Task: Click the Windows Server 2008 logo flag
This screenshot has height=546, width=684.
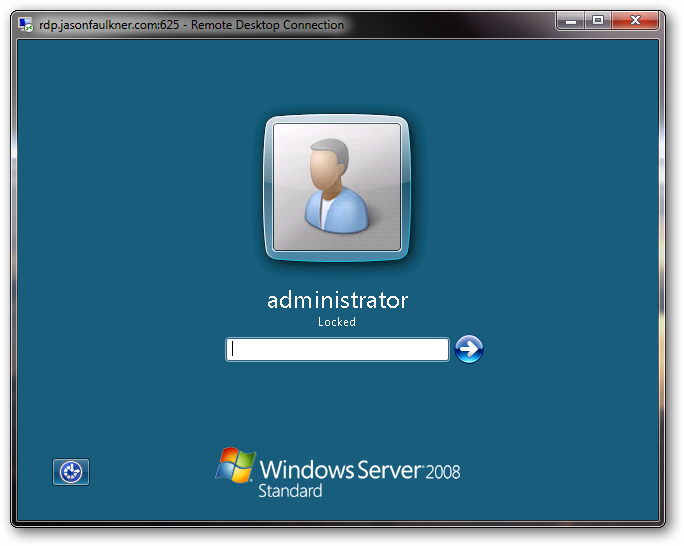Action: point(236,465)
